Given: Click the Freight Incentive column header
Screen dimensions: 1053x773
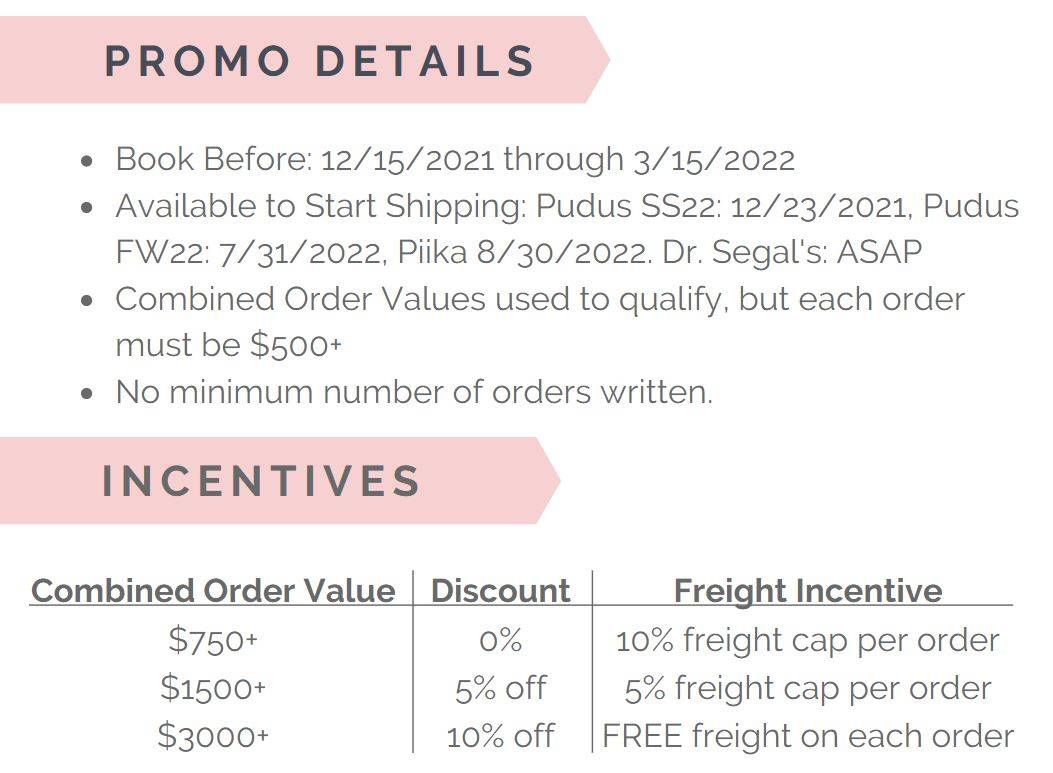Looking at the screenshot, I should (x=808, y=591).
